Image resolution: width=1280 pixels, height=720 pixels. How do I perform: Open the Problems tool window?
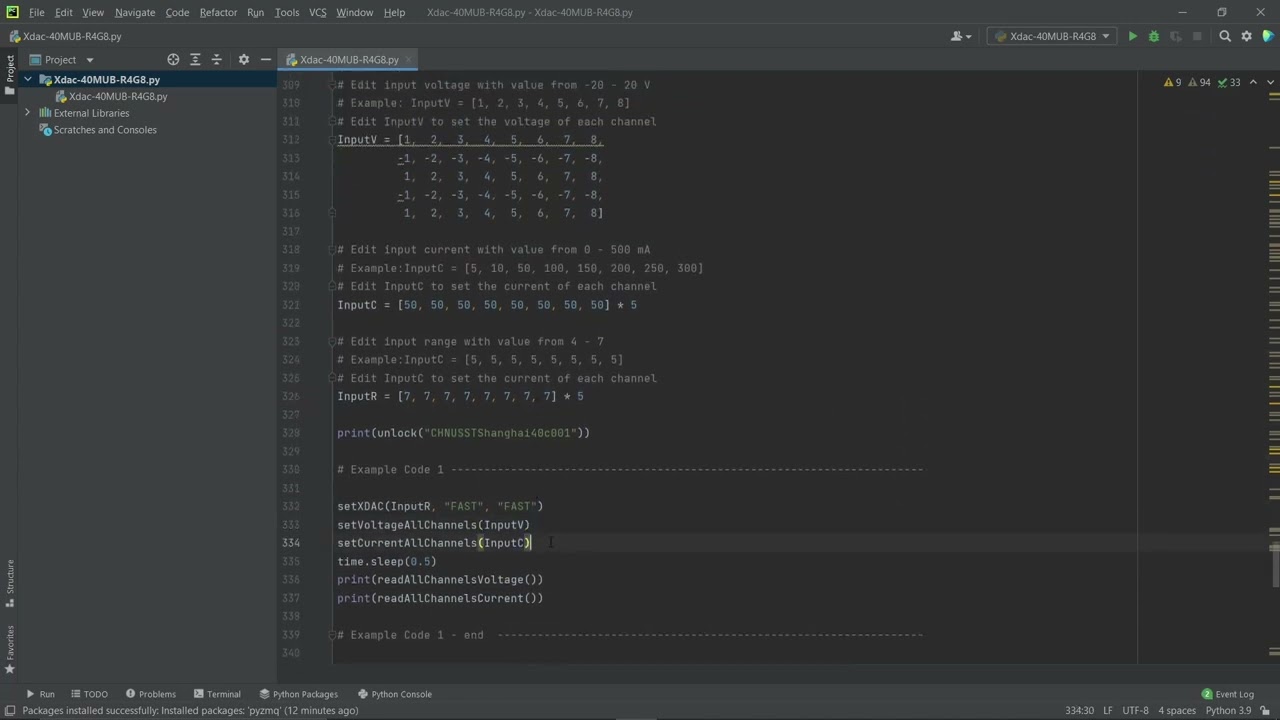[150, 694]
